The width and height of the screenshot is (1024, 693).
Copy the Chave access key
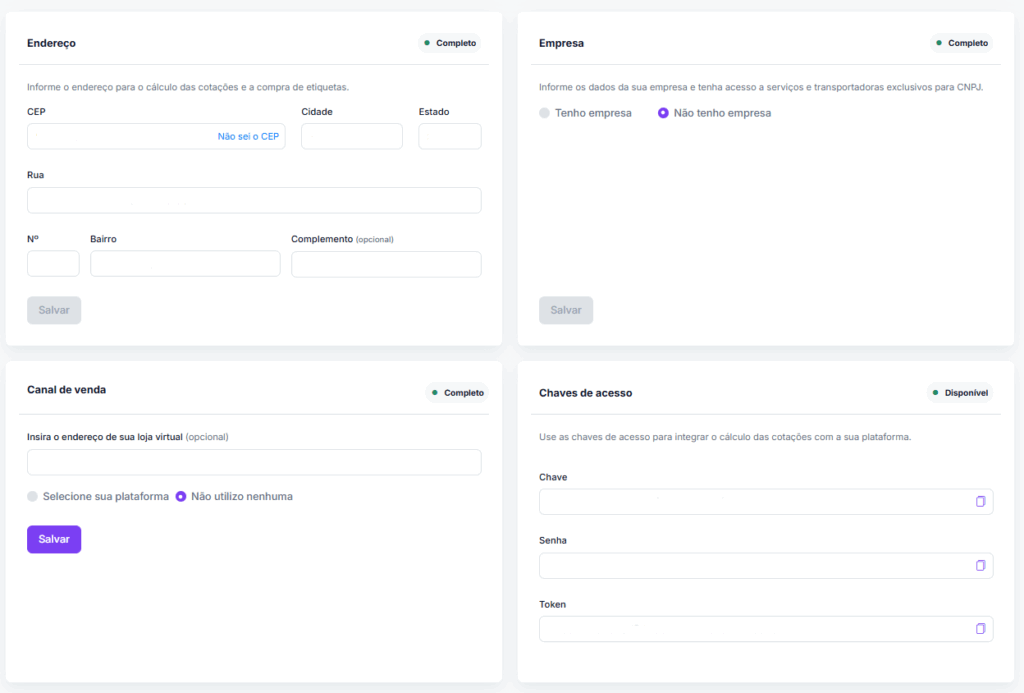pos(980,501)
